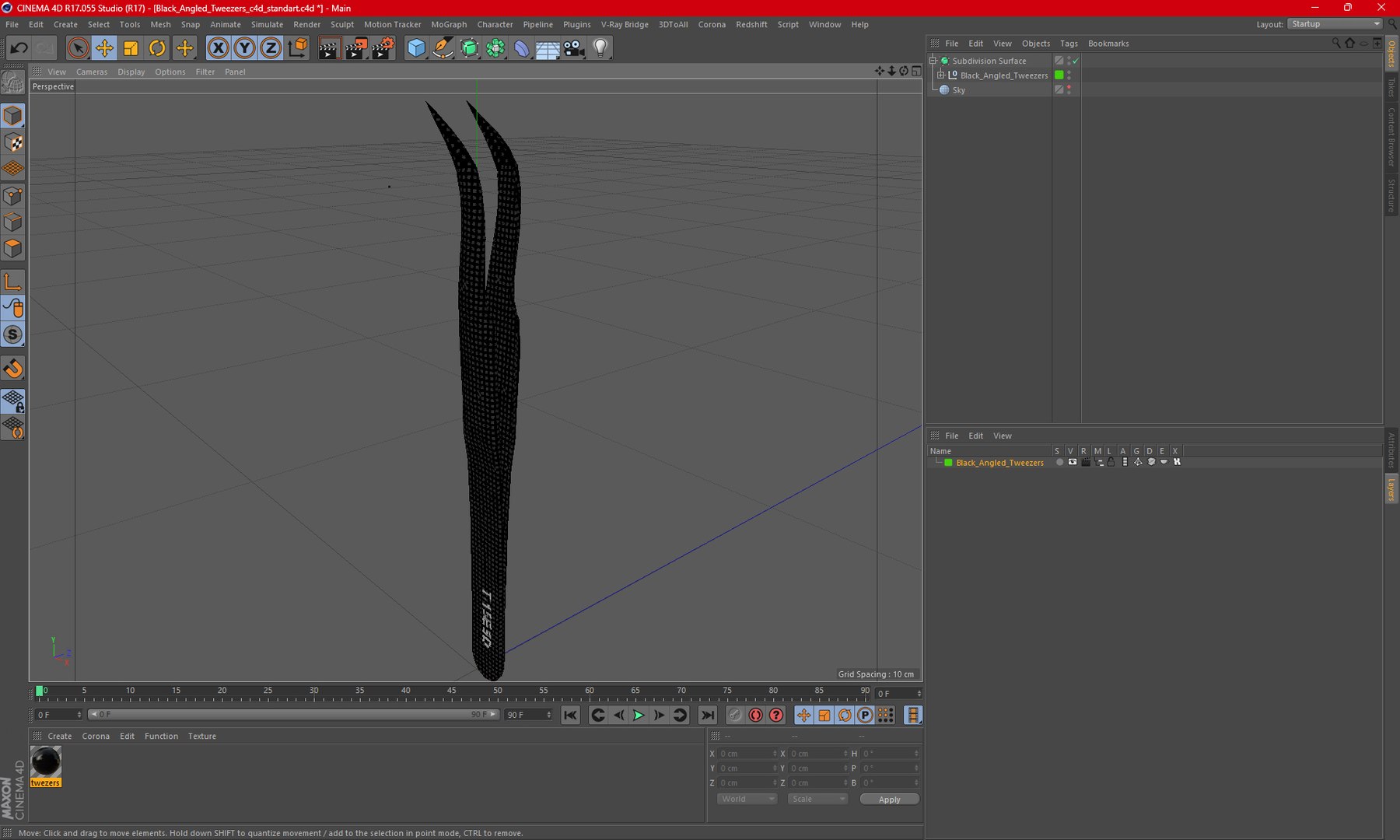Enable the Axis mode L icon
1400x840 pixels.
coord(13,282)
